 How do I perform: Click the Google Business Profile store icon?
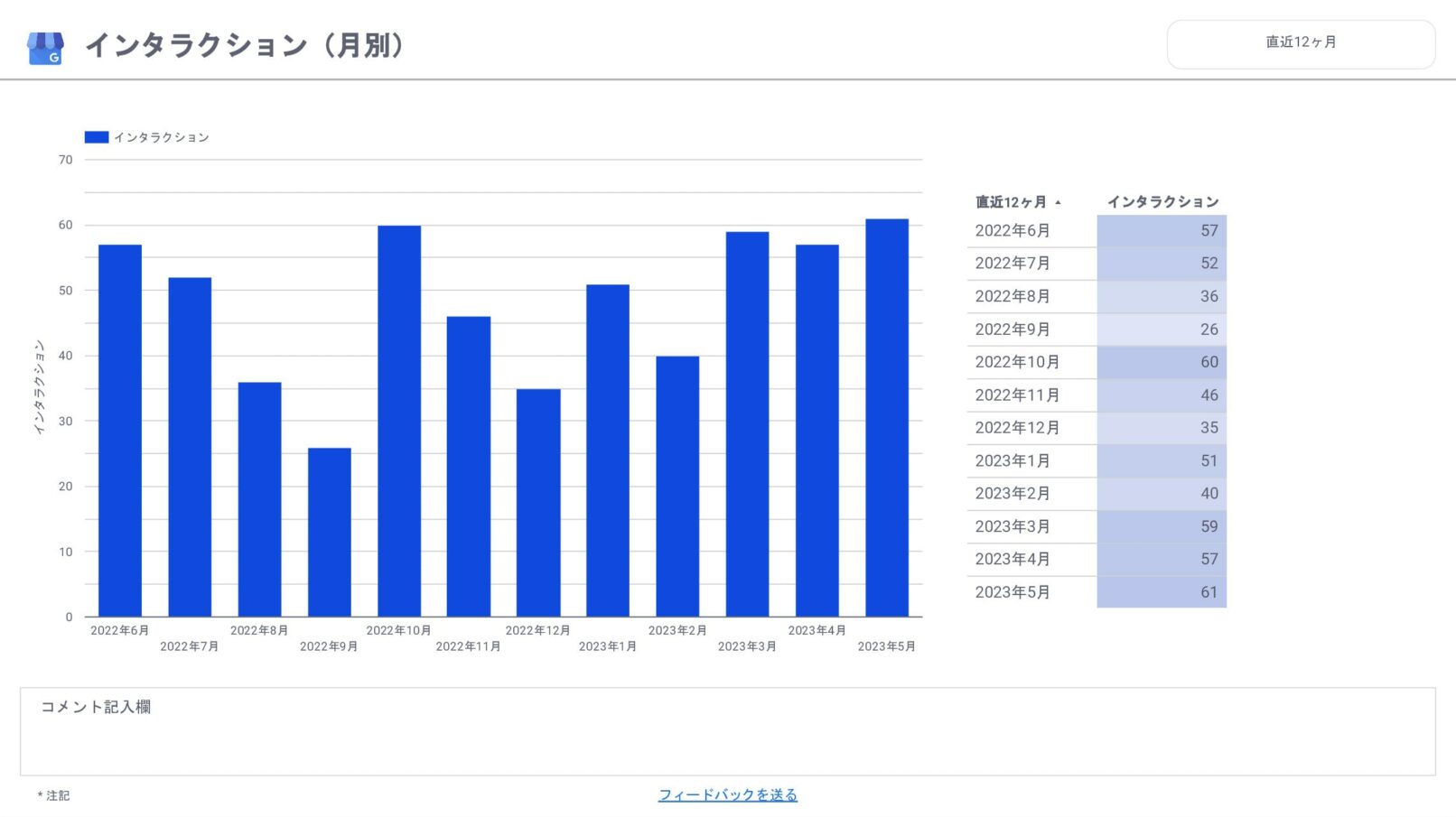tap(45, 48)
